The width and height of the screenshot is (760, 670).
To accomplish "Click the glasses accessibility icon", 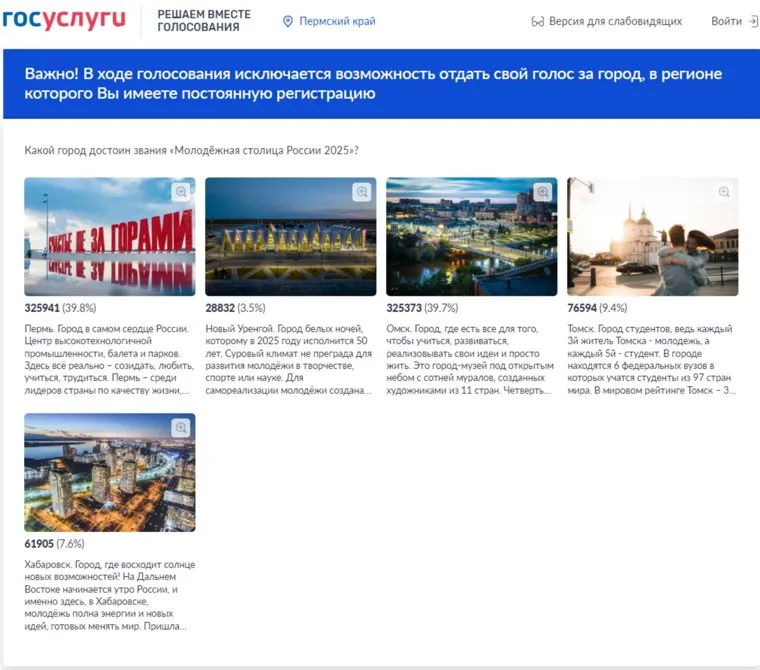I will coord(537,21).
